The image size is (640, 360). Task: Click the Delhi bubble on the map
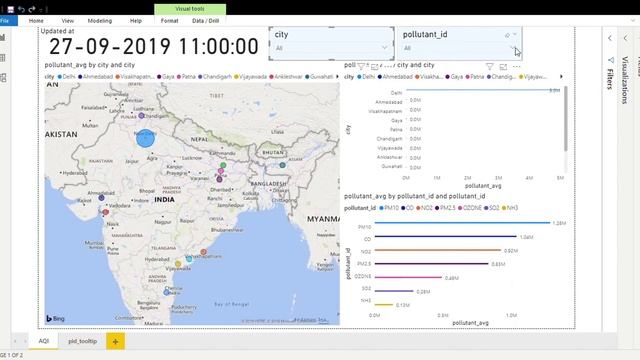pos(145,138)
